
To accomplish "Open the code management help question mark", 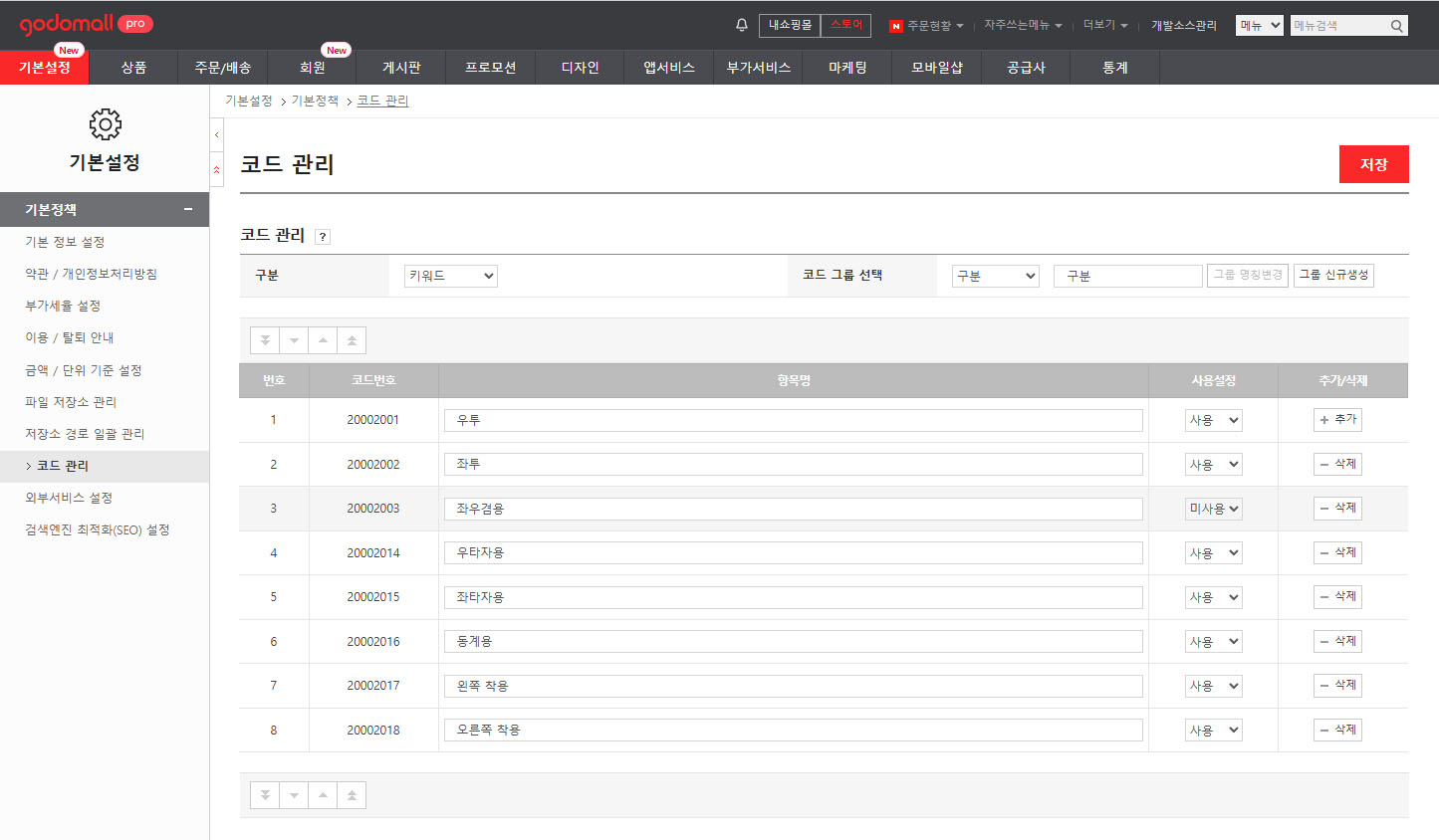I will click(x=323, y=237).
